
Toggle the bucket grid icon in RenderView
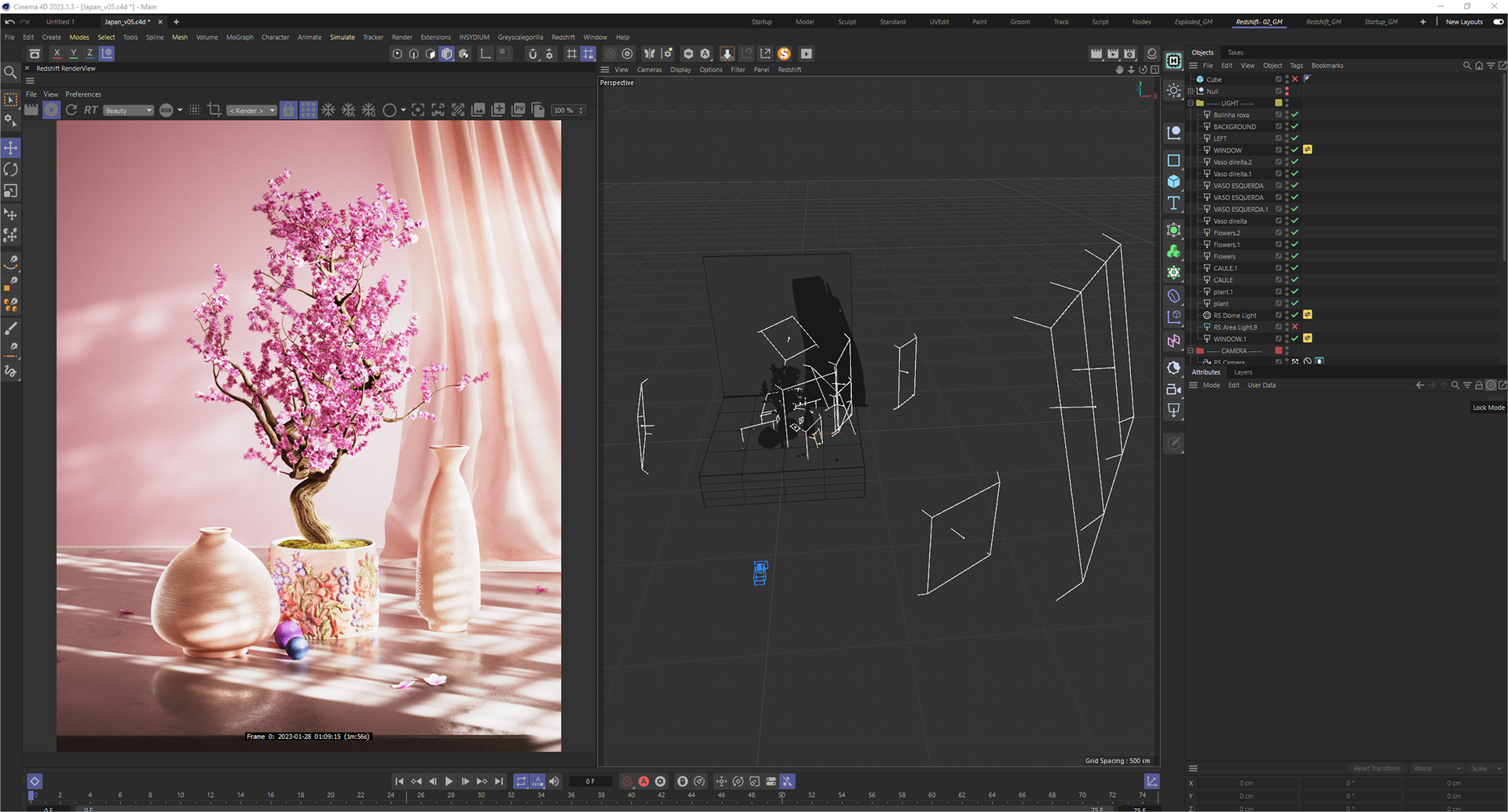pyautogui.click(x=309, y=110)
